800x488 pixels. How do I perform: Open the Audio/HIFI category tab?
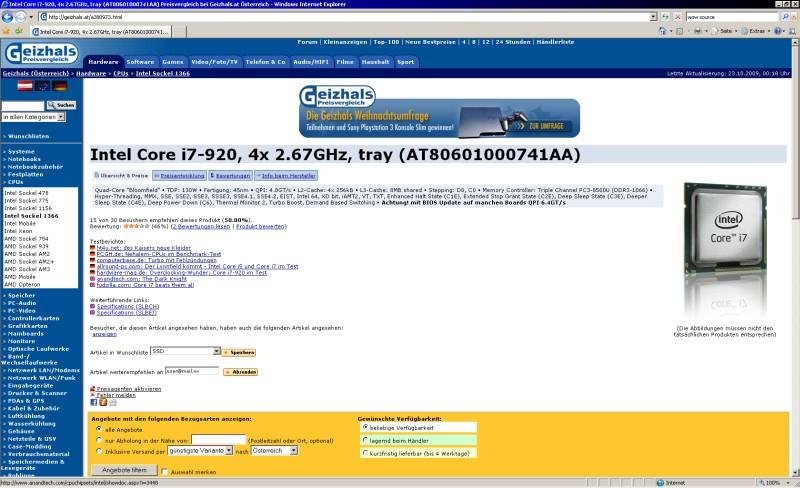coord(311,62)
